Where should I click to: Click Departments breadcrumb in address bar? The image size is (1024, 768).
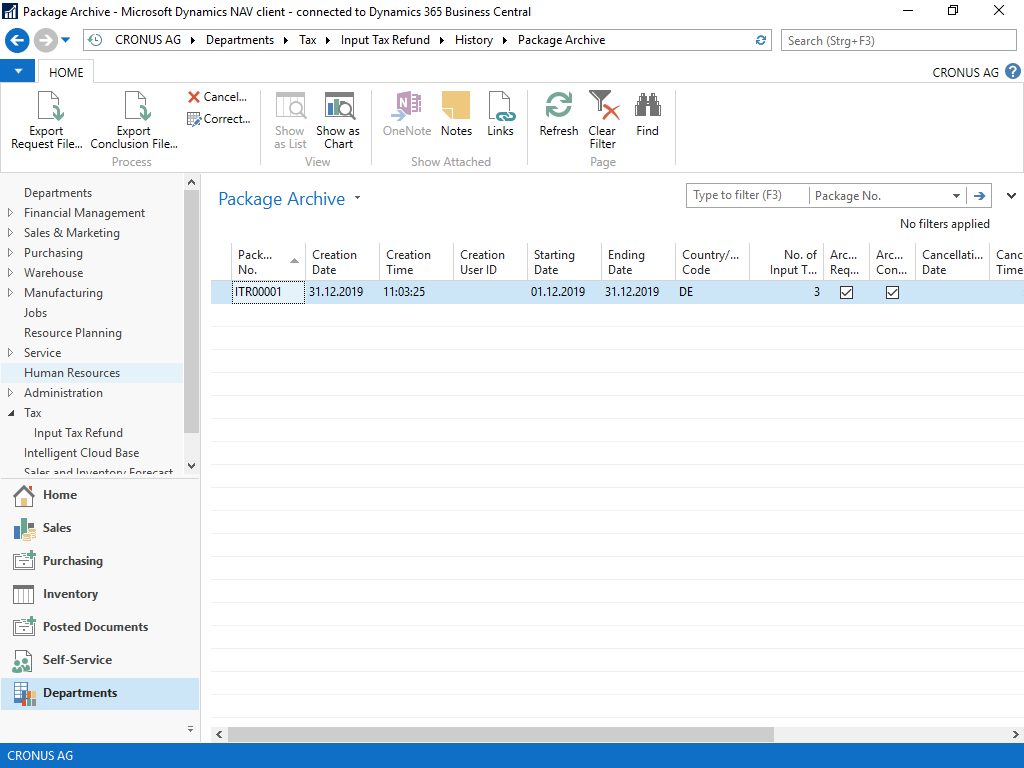[240, 40]
